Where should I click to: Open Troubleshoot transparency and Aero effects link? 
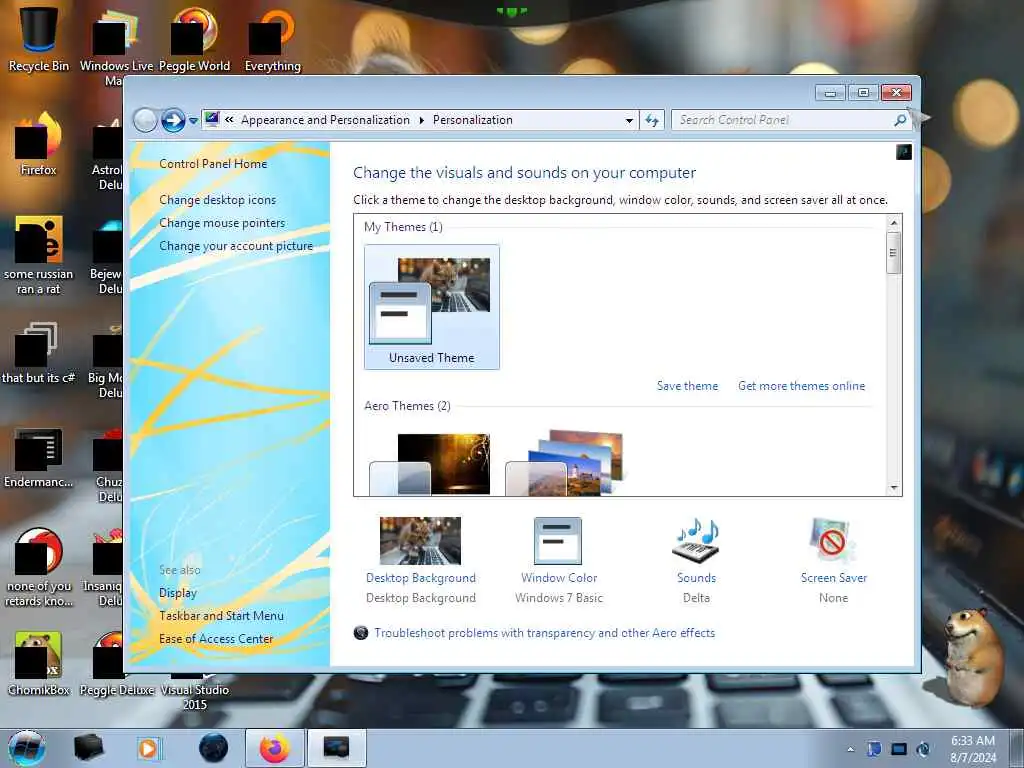(x=544, y=633)
